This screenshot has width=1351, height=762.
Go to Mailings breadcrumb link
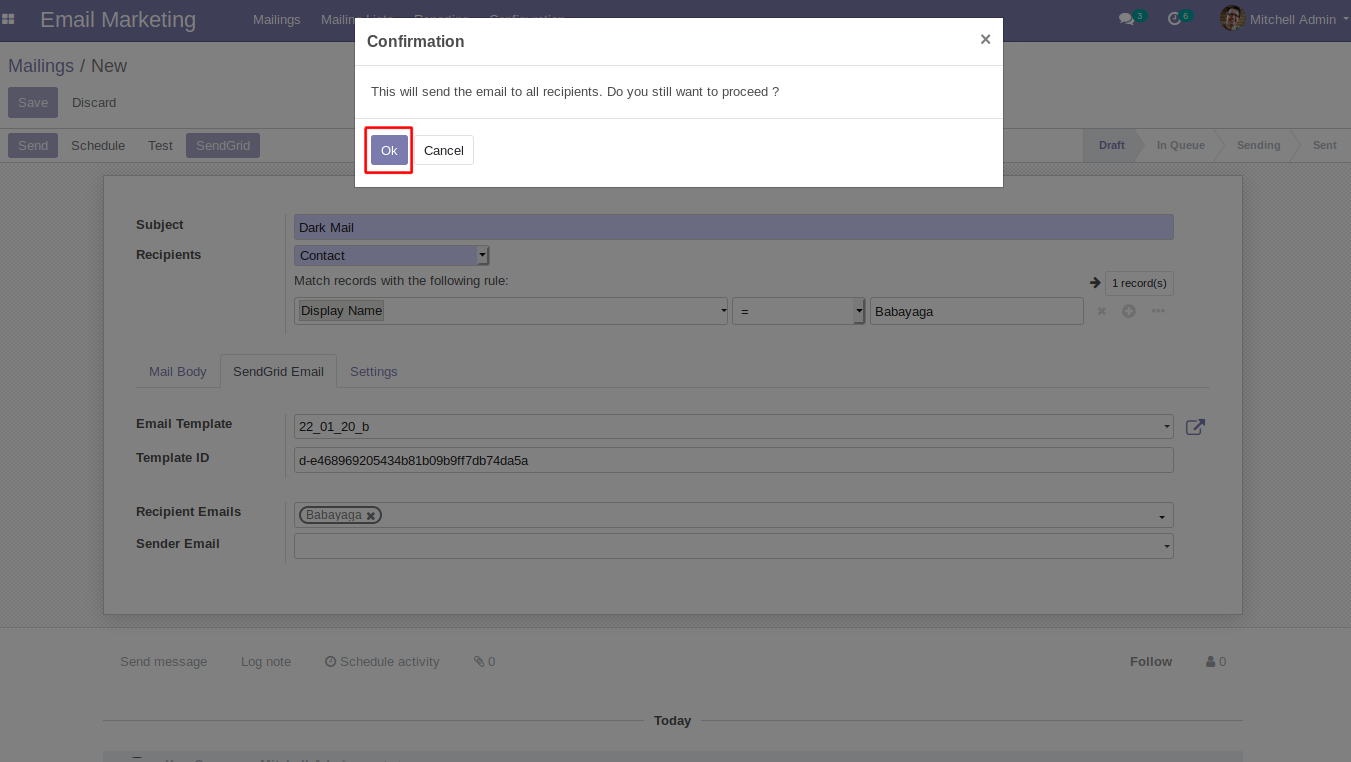pos(41,66)
